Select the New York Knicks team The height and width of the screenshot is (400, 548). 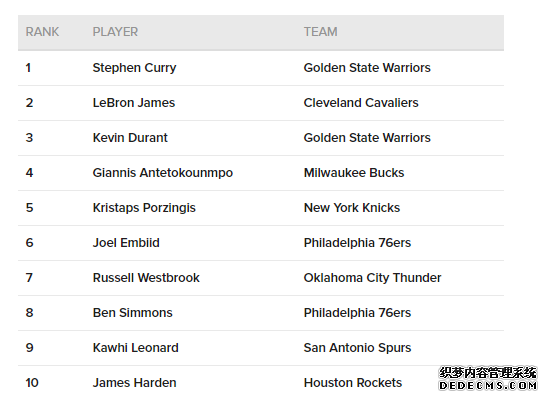click(352, 208)
